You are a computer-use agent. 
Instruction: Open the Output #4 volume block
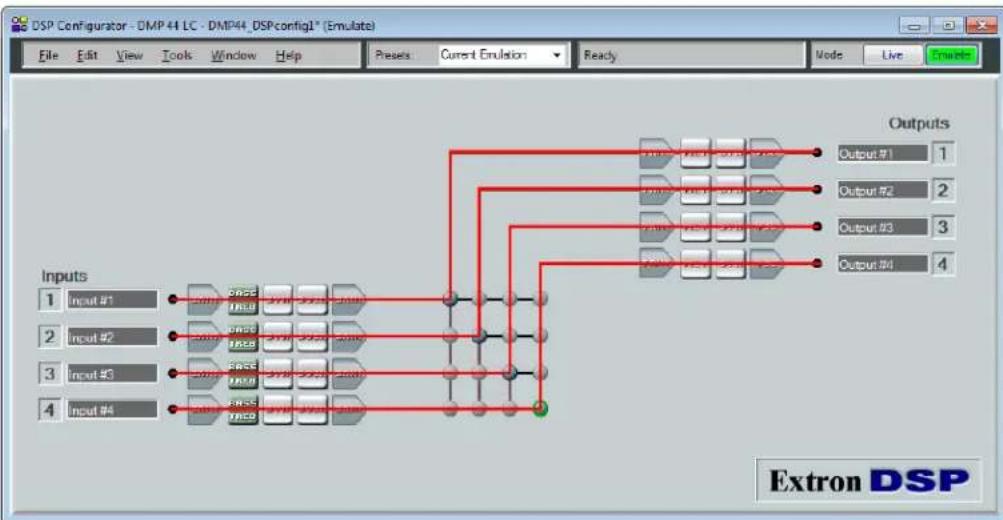point(766,264)
